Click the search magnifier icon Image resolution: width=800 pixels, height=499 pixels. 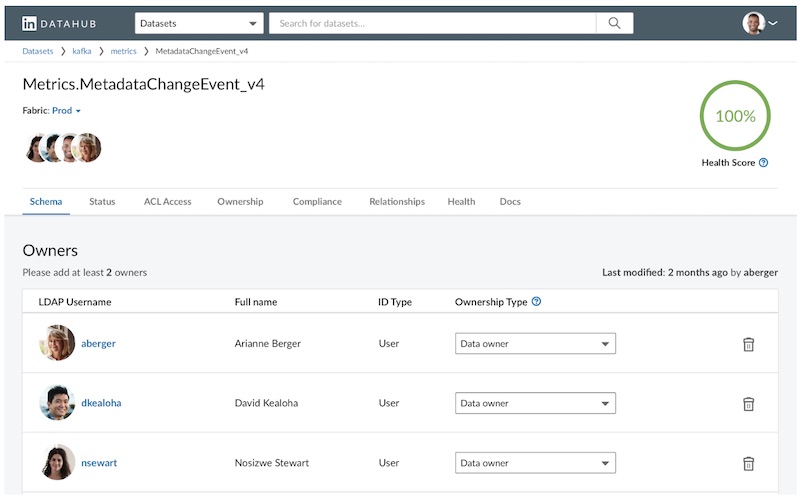point(614,23)
